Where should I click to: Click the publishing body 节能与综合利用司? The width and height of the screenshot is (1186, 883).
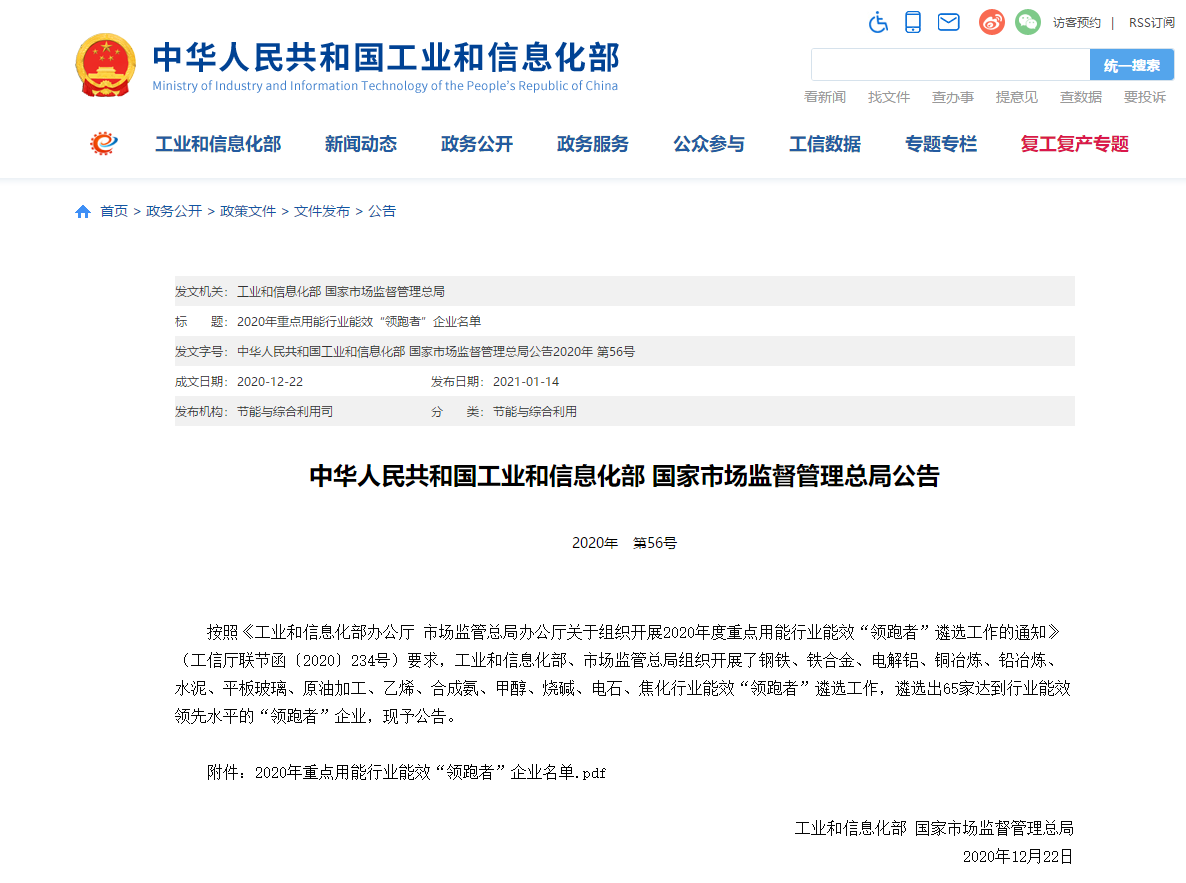point(285,412)
